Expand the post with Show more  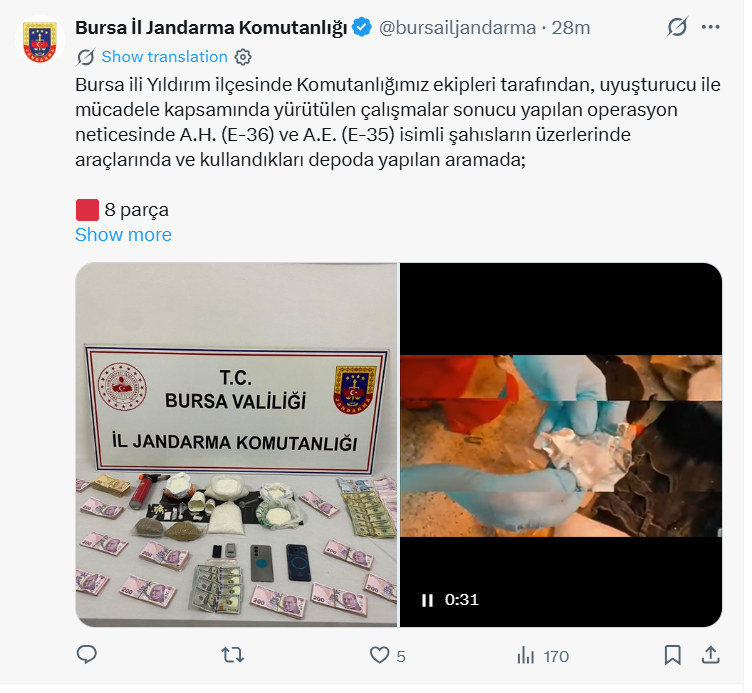pos(123,235)
